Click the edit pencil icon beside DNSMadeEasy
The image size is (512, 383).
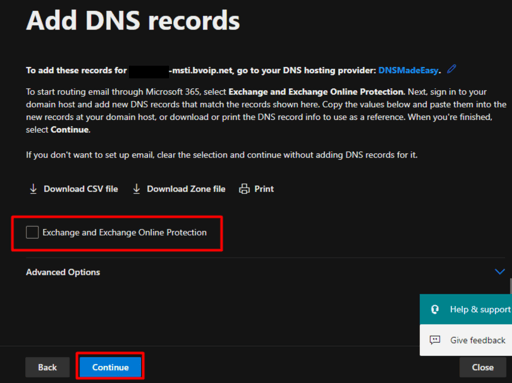click(x=452, y=69)
